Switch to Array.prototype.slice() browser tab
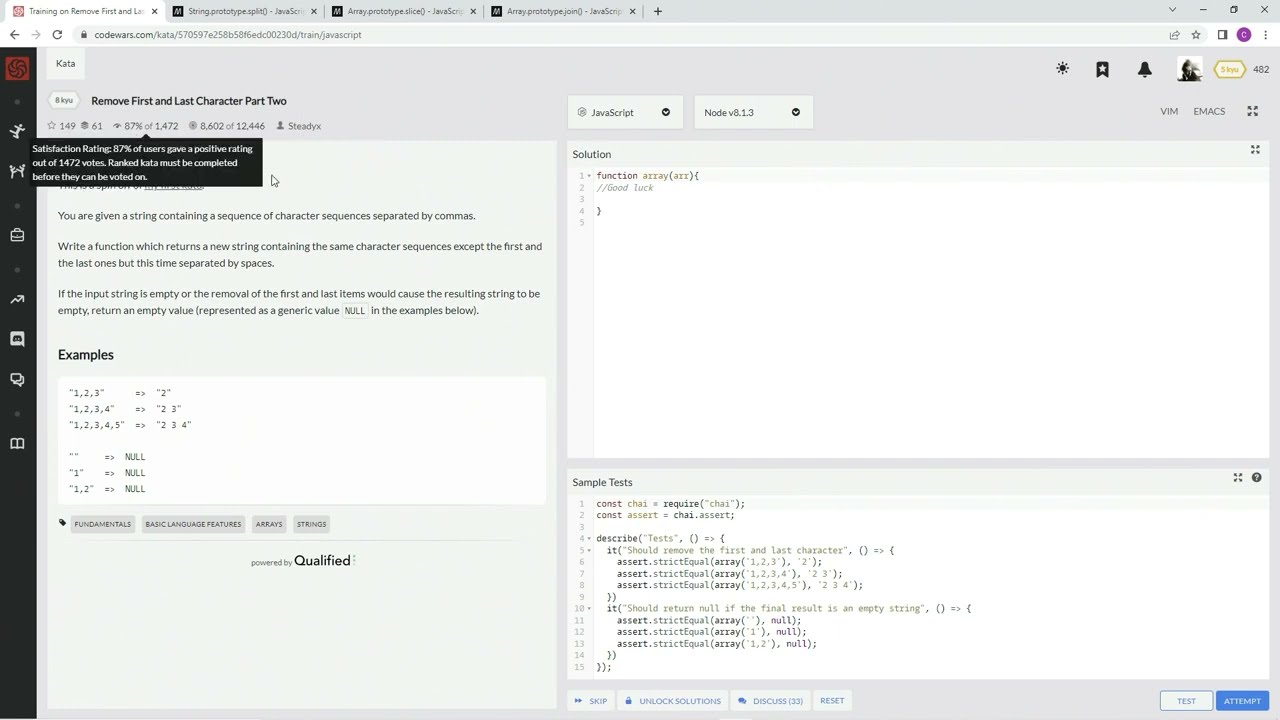The height and width of the screenshot is (720, 1280). [403, 11]
